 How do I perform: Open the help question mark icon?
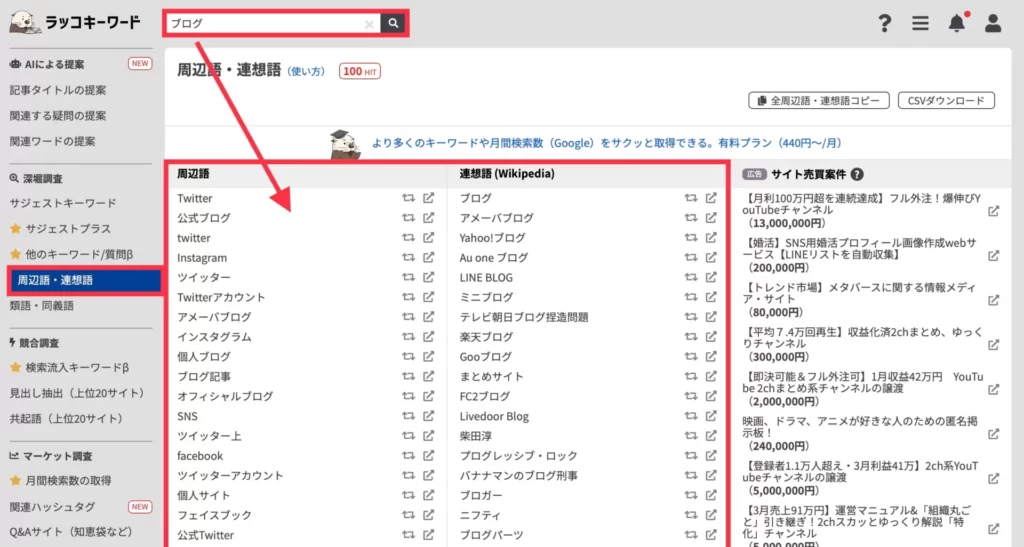[884, 23]
